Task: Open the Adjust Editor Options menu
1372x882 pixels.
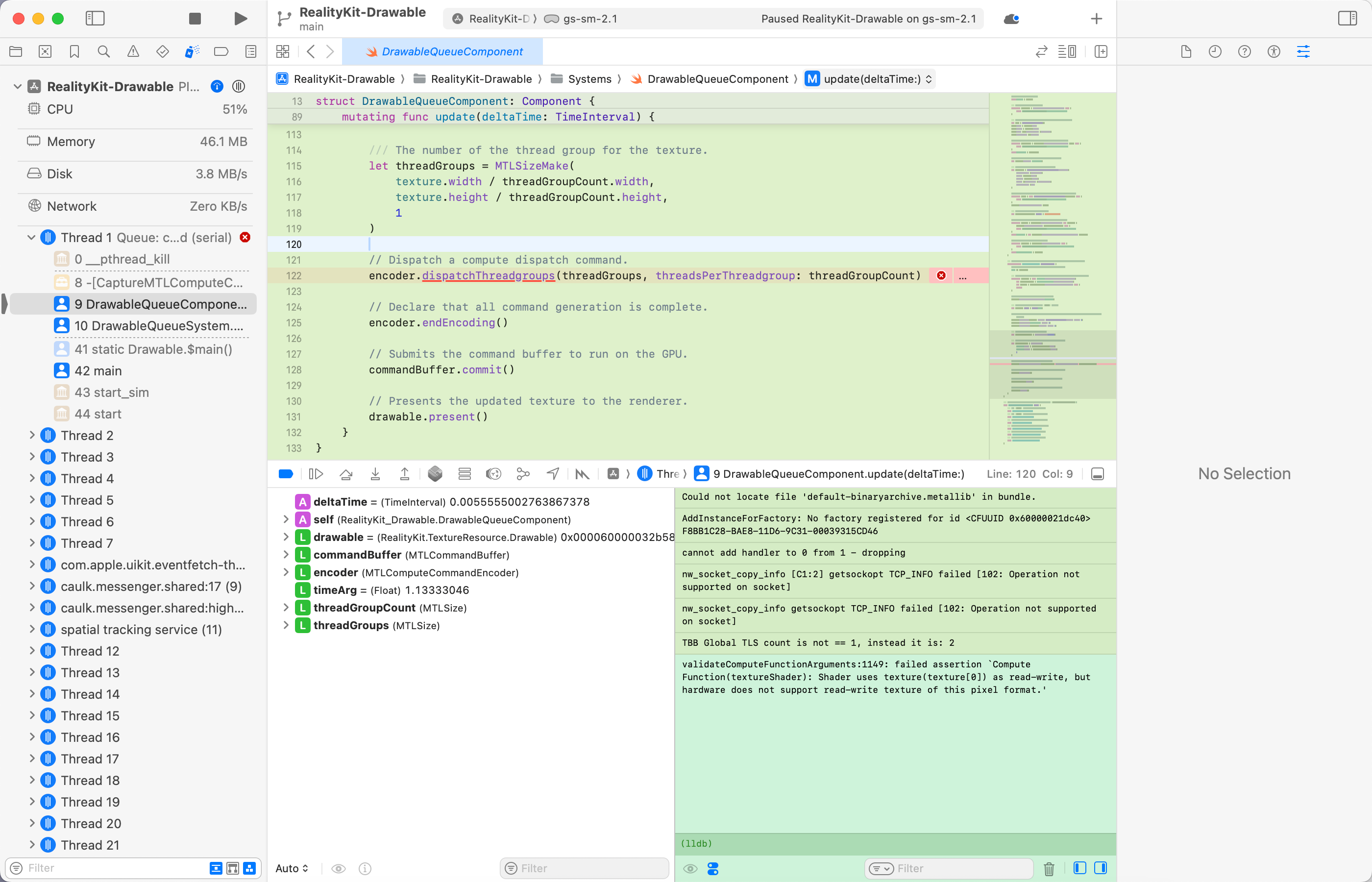Action: 1067,51
